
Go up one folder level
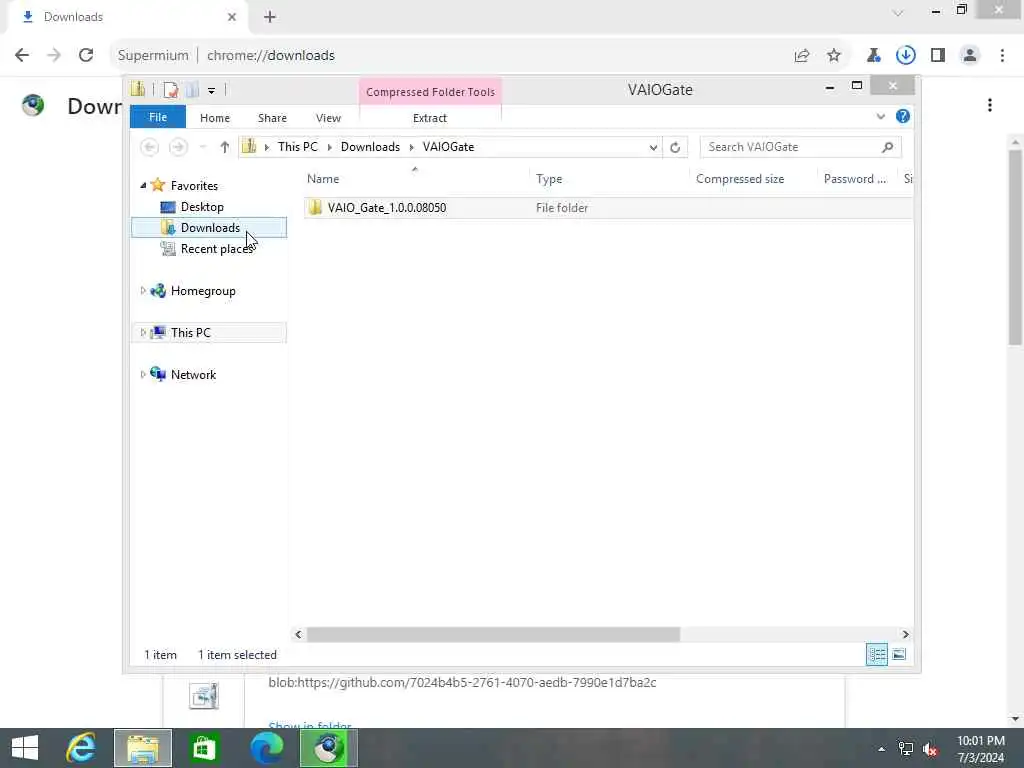coord(225,147)
